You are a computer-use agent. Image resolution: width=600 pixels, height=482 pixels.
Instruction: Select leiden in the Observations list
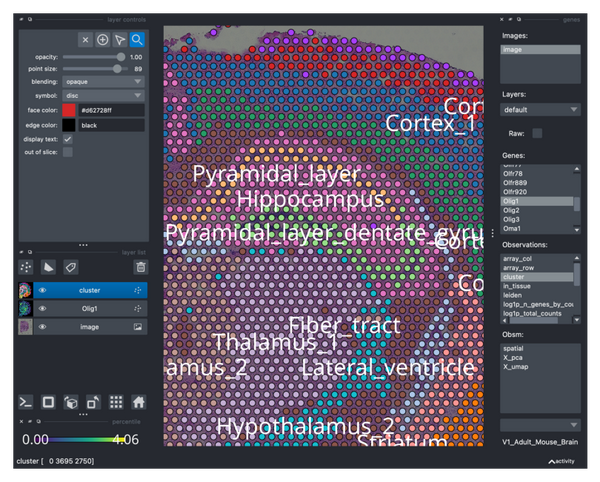[513, 295]
